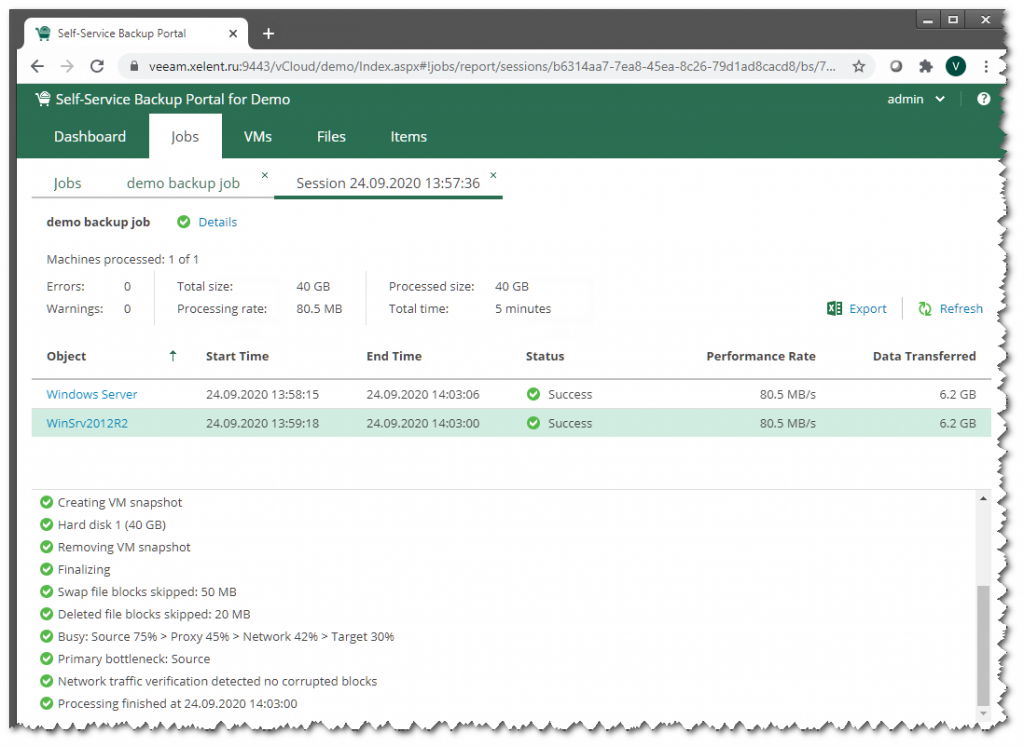Open the Items tab
This screenshot has height=747, width=1024.
[x=409, y=136]
